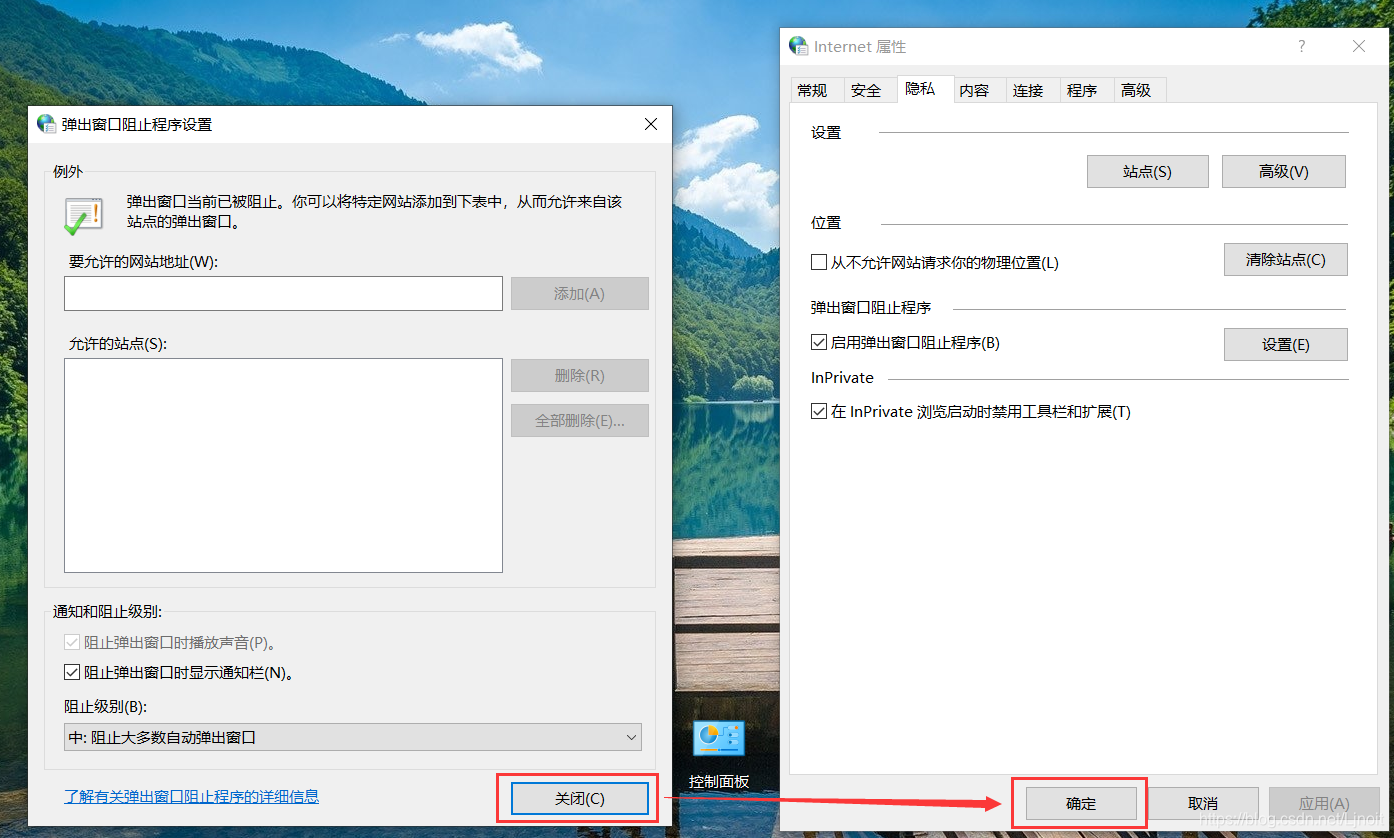Viewport: 1394px width, 838px height.
Task: Toggle 从不允许网站请求你的物理位置(L) checkbox
Action: tap(819, 263)
